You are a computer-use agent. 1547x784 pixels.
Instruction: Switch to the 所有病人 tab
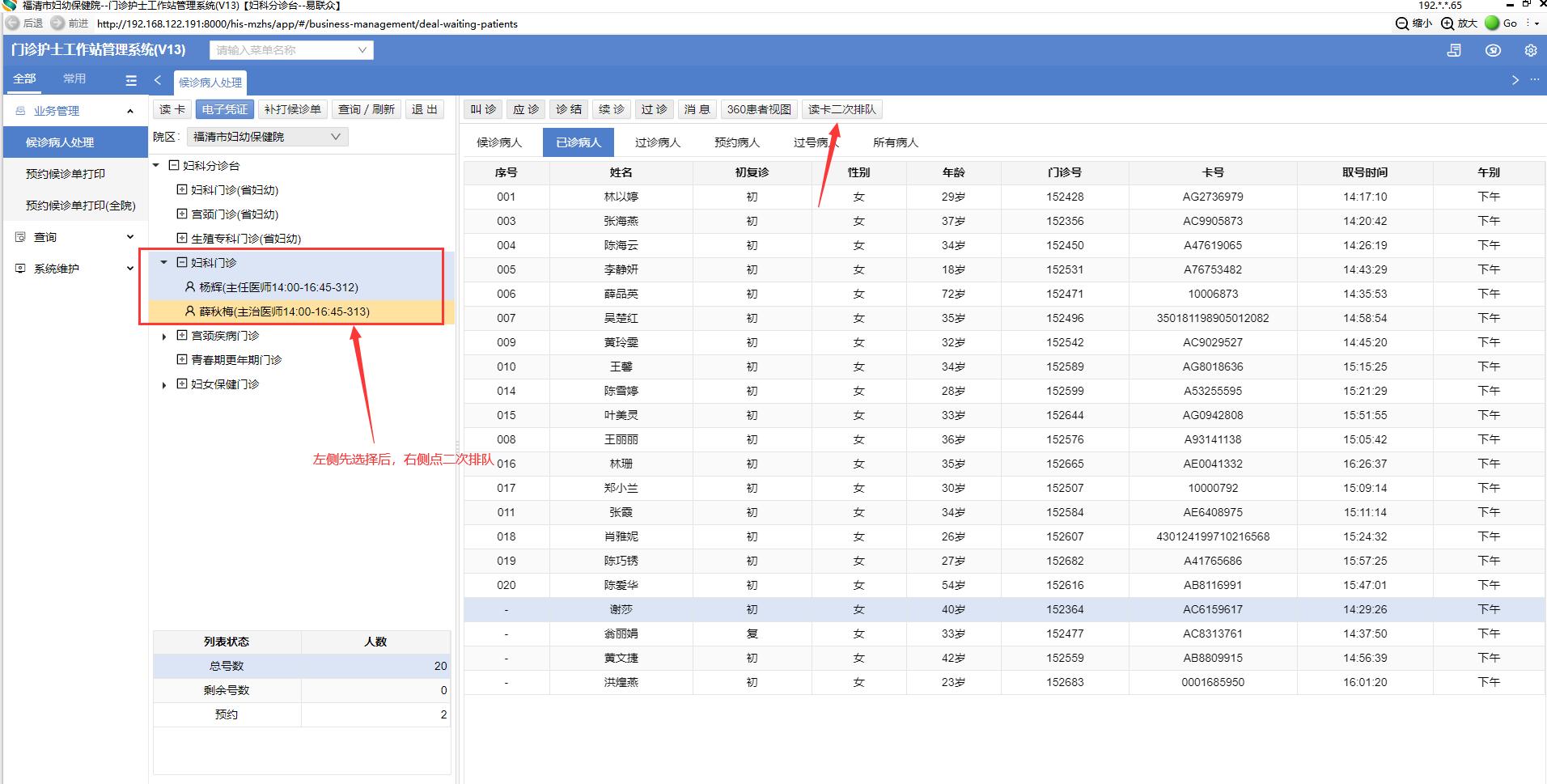(x=895, y=142)
